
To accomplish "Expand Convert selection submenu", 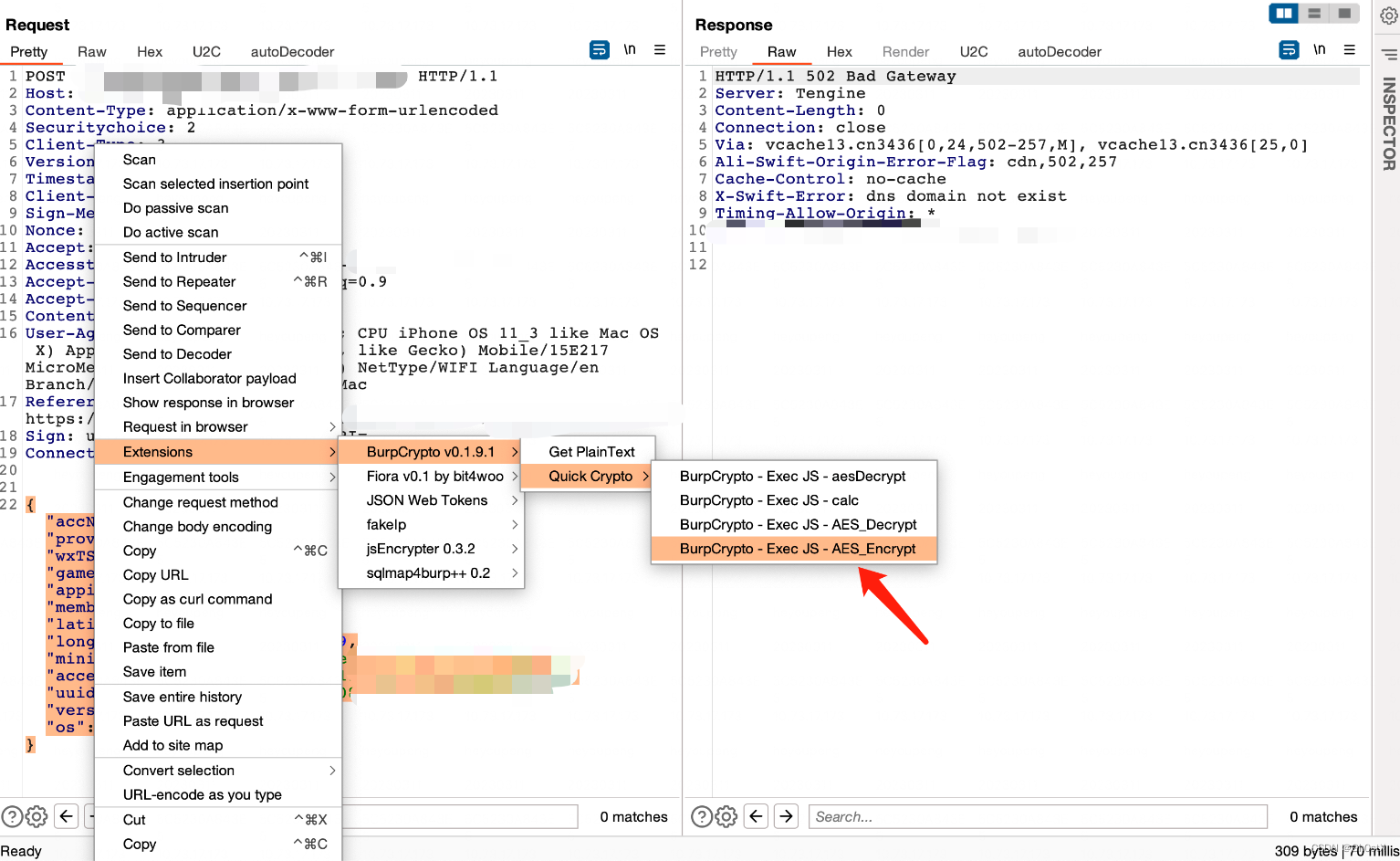I will 218,771.
